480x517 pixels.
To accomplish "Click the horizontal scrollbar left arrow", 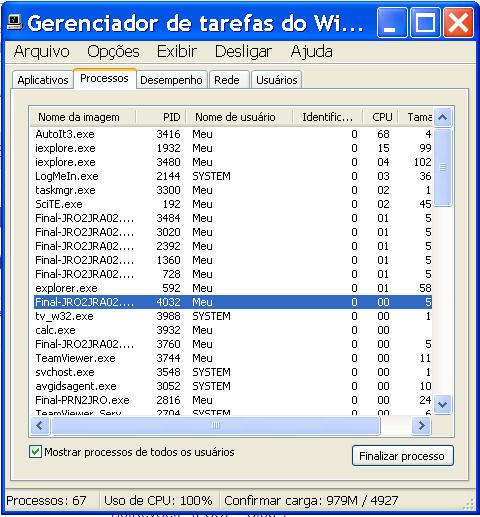I will tap(40, 425).
